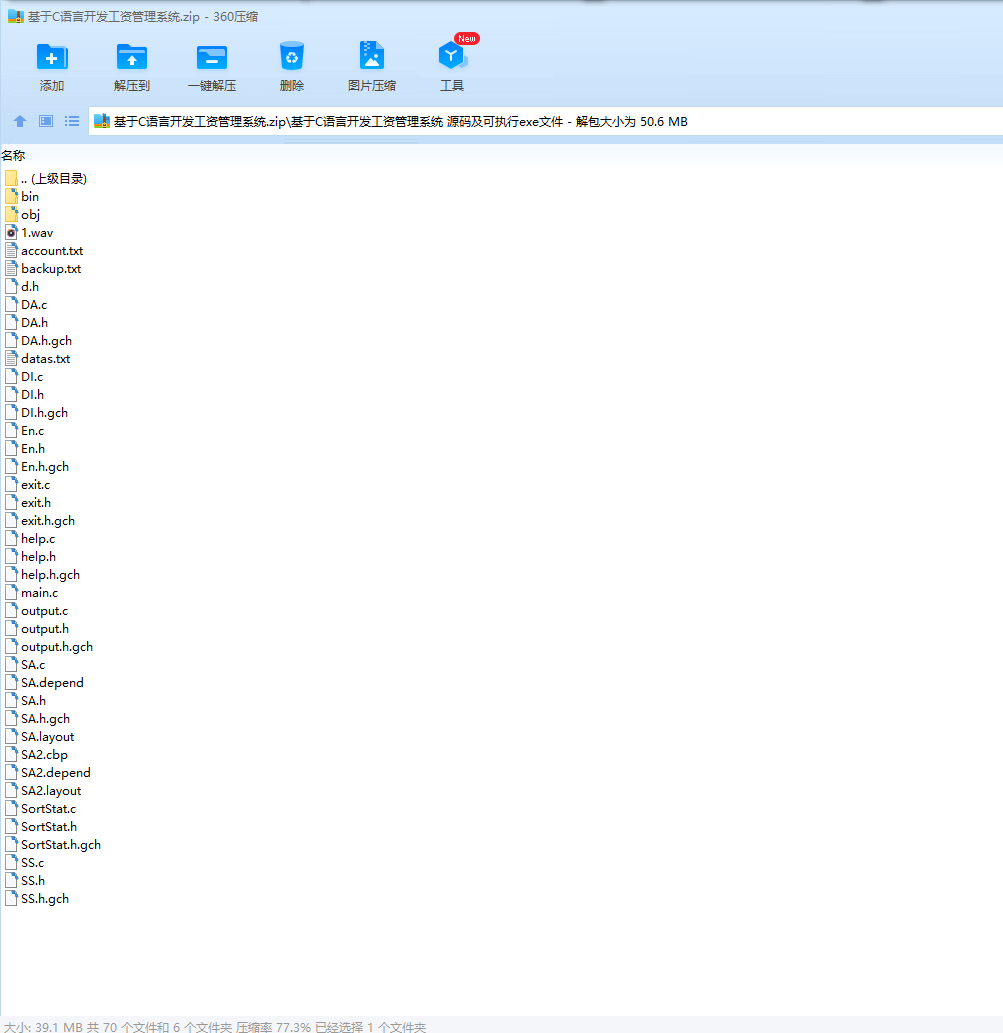Switch to list view icon
The image size is (1003, 1033).
pos(72,121)
